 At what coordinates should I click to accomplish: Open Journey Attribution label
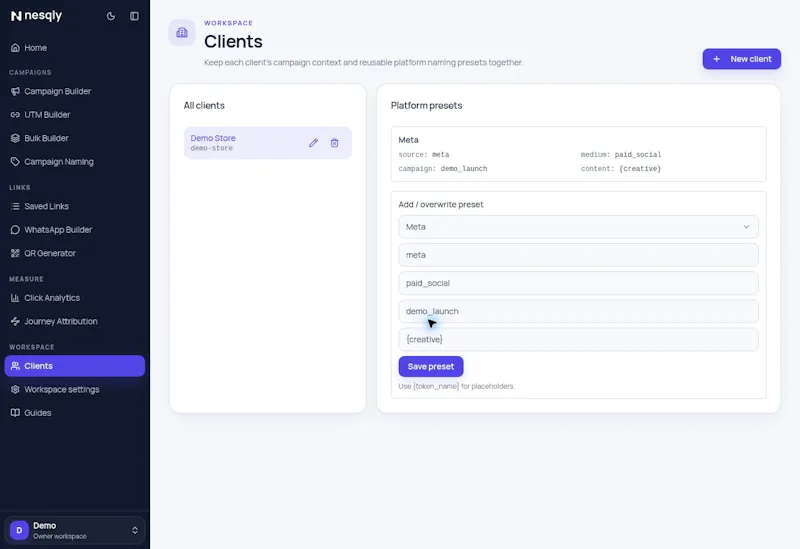click(61, 321)
